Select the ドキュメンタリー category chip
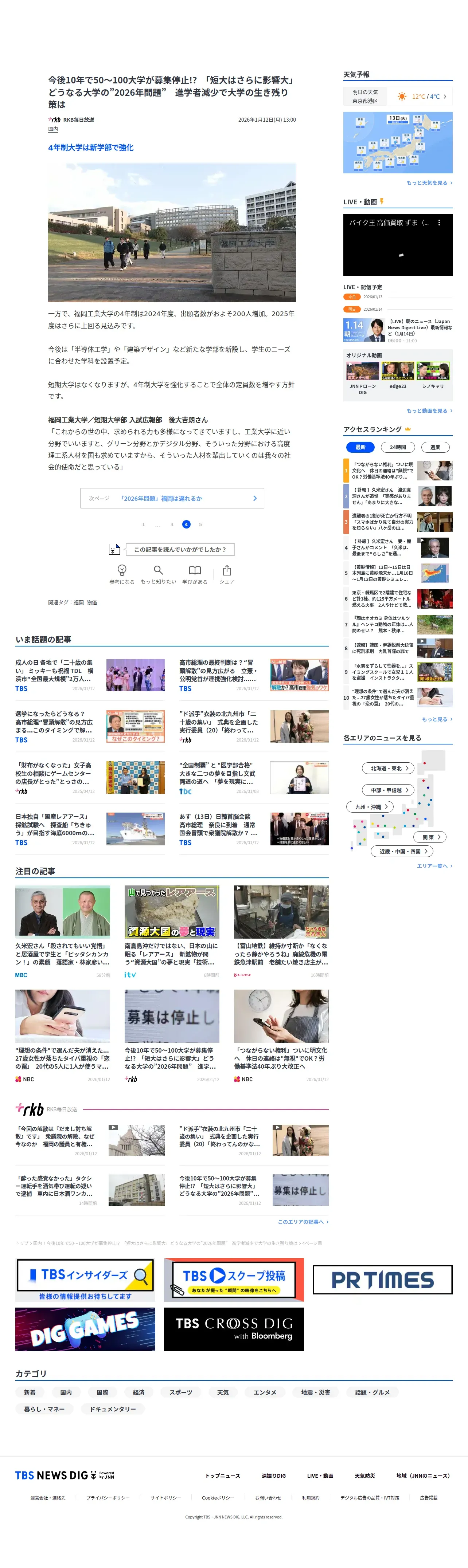Viewport: 468px width, 1568px height. click(113, 1409)
